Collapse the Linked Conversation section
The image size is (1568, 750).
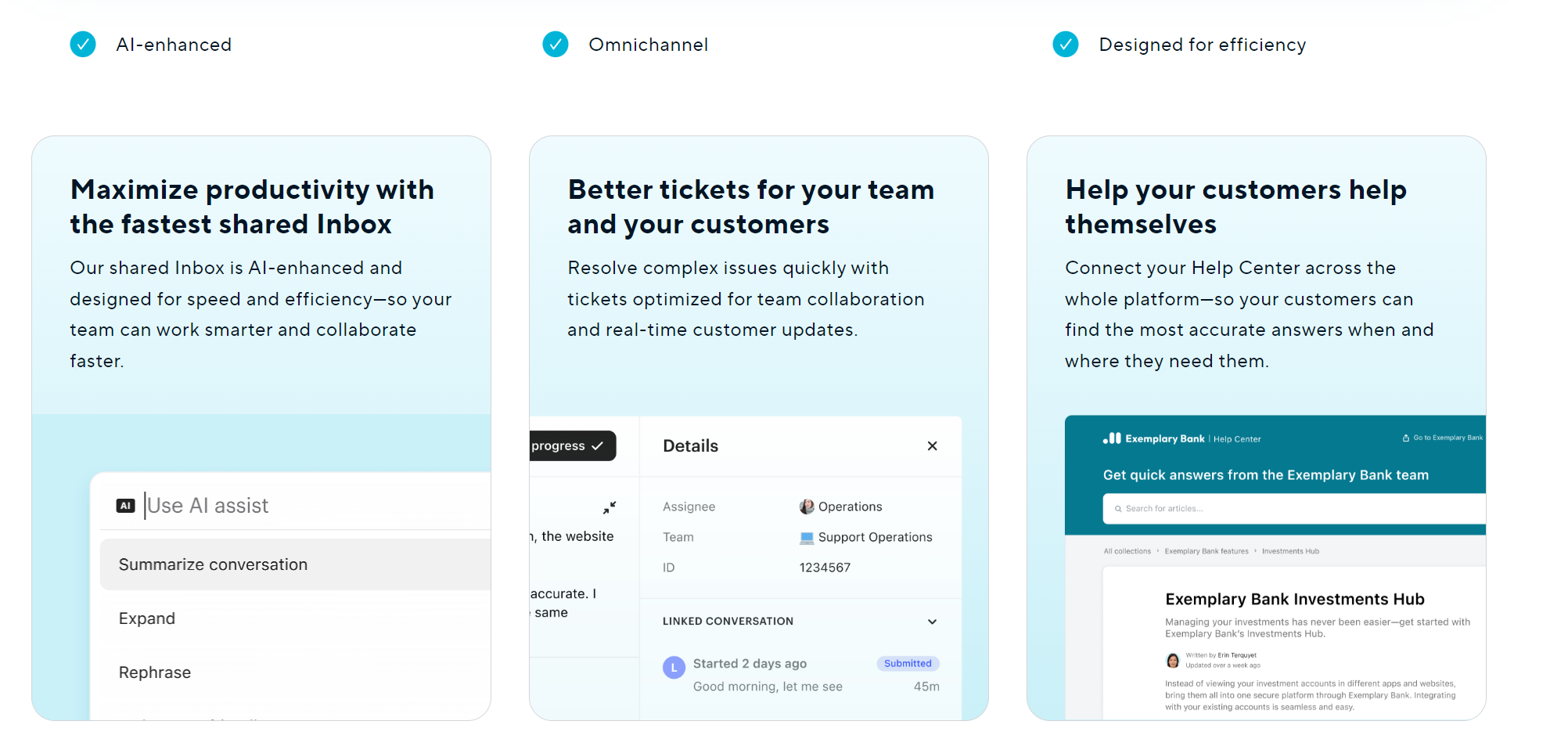click(x=932, y=622)
